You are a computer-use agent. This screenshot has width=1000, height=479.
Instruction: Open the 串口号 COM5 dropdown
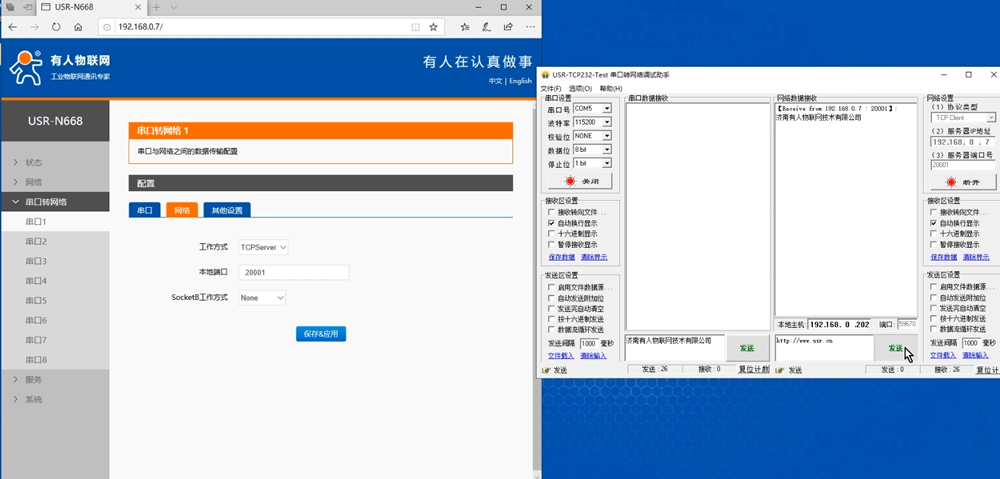[607, 108]
